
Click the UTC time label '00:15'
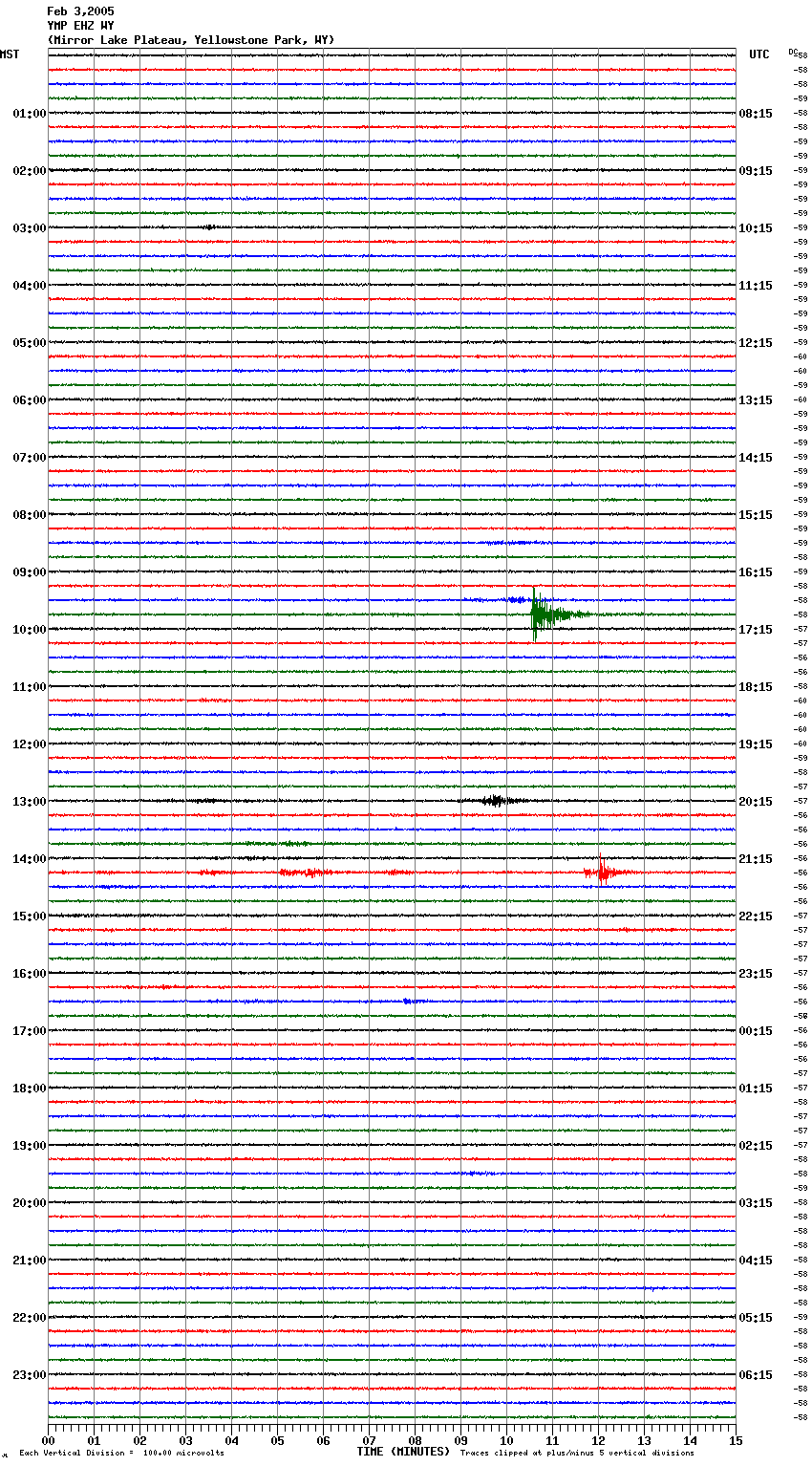pos(756,1031)
